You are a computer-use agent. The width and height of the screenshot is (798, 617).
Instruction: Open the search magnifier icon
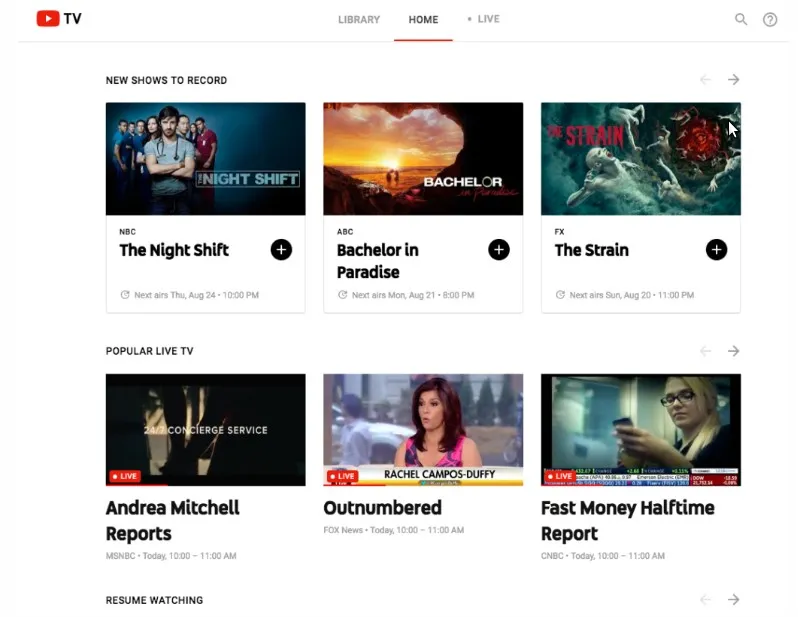(x=740, y=19)
